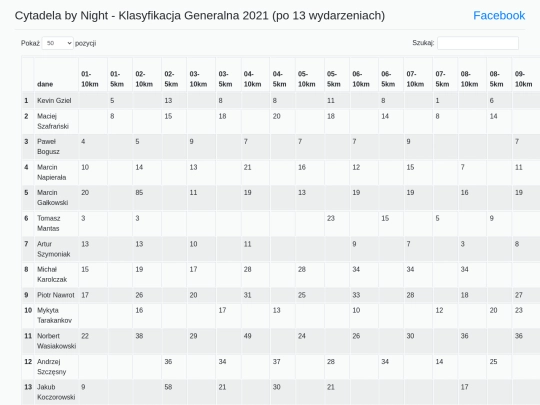Open the Pokaż entries-per-page dropdown
The image size is (540, 405).
click(58, 43)
